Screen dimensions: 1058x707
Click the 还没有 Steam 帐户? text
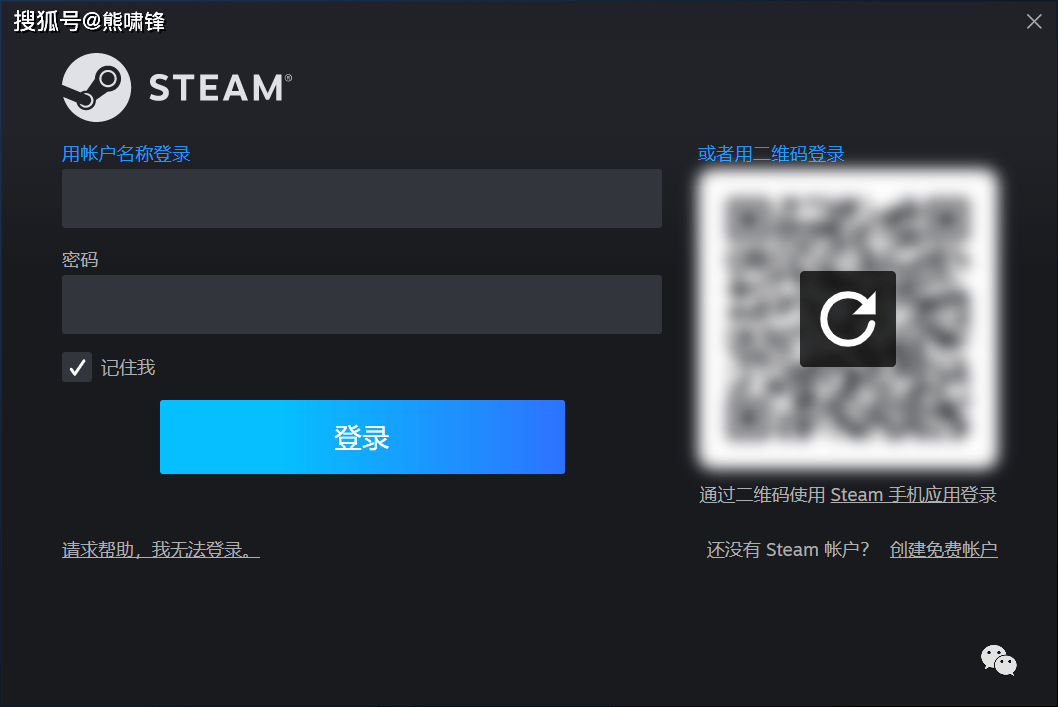pos(787,550)
